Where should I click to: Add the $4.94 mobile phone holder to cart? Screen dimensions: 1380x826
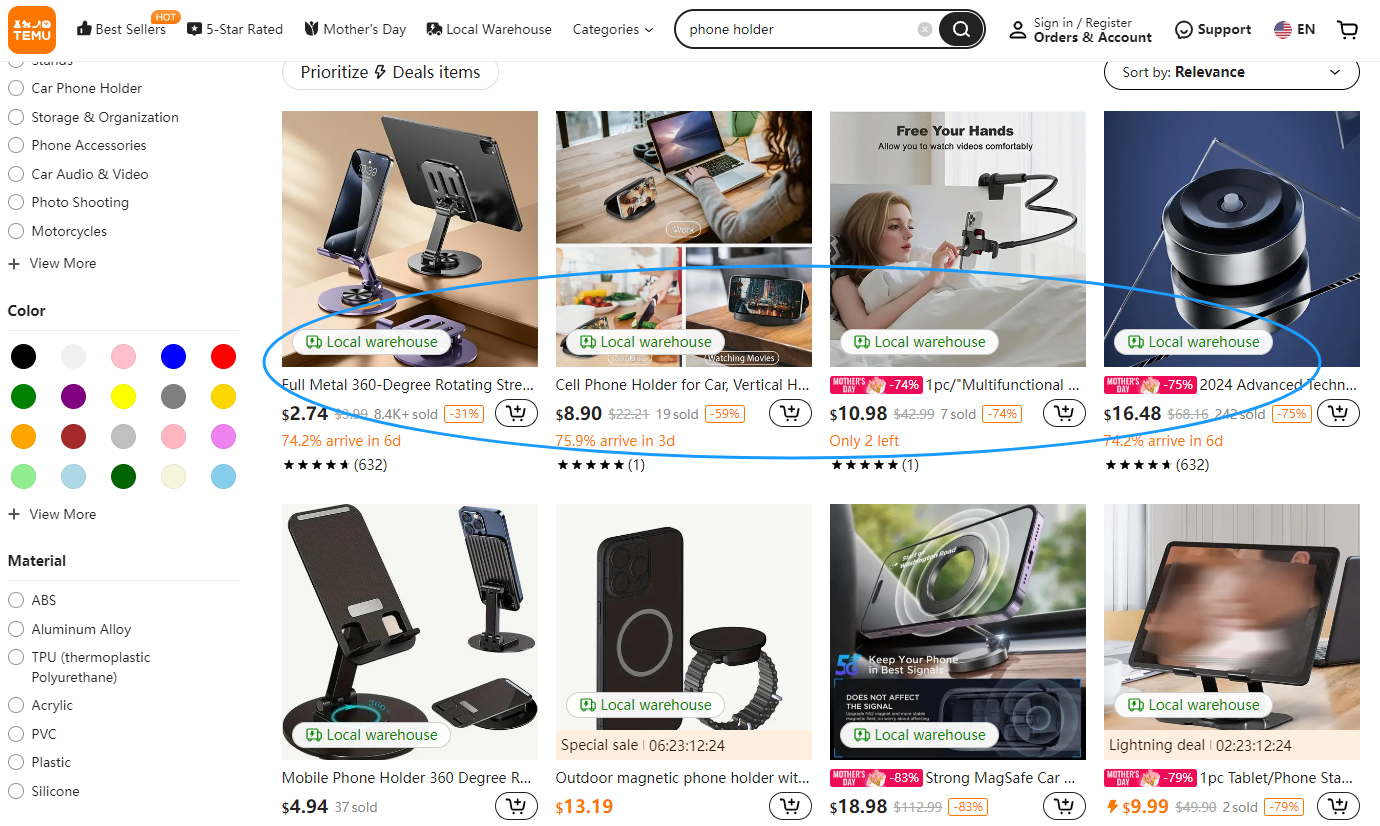516,806
